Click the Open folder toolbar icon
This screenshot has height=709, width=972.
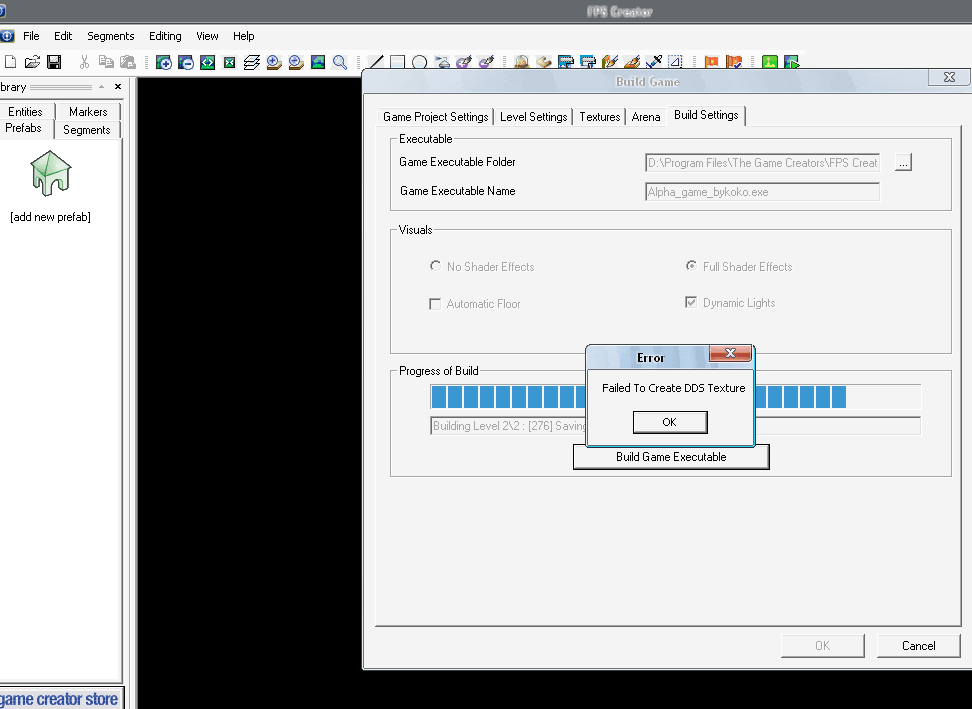(32, 62)
